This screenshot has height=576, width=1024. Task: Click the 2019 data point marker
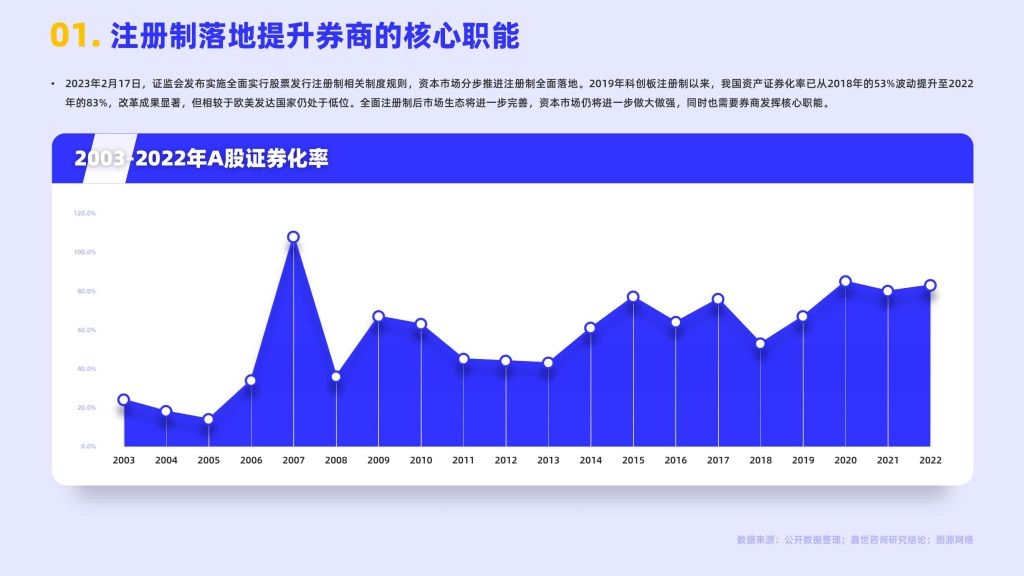803,317
